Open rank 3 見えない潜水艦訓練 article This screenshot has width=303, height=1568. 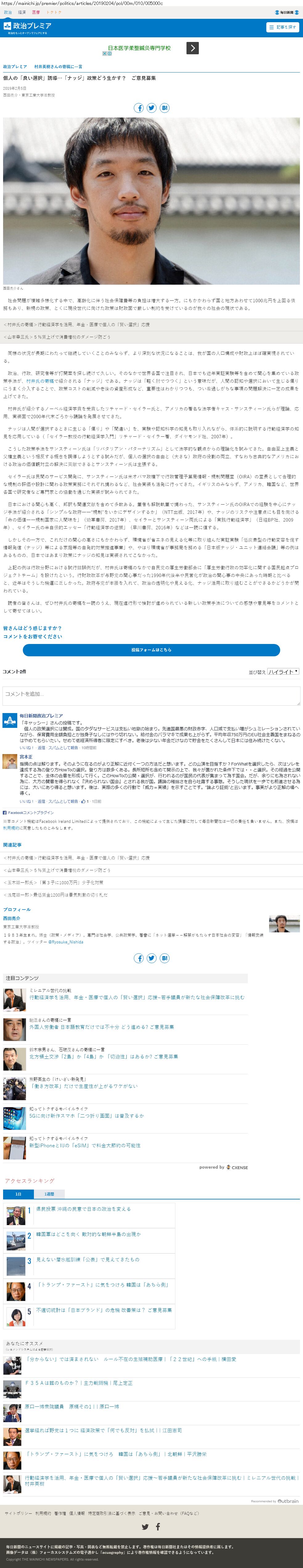pyautogui.click(x=88, y=1259)
